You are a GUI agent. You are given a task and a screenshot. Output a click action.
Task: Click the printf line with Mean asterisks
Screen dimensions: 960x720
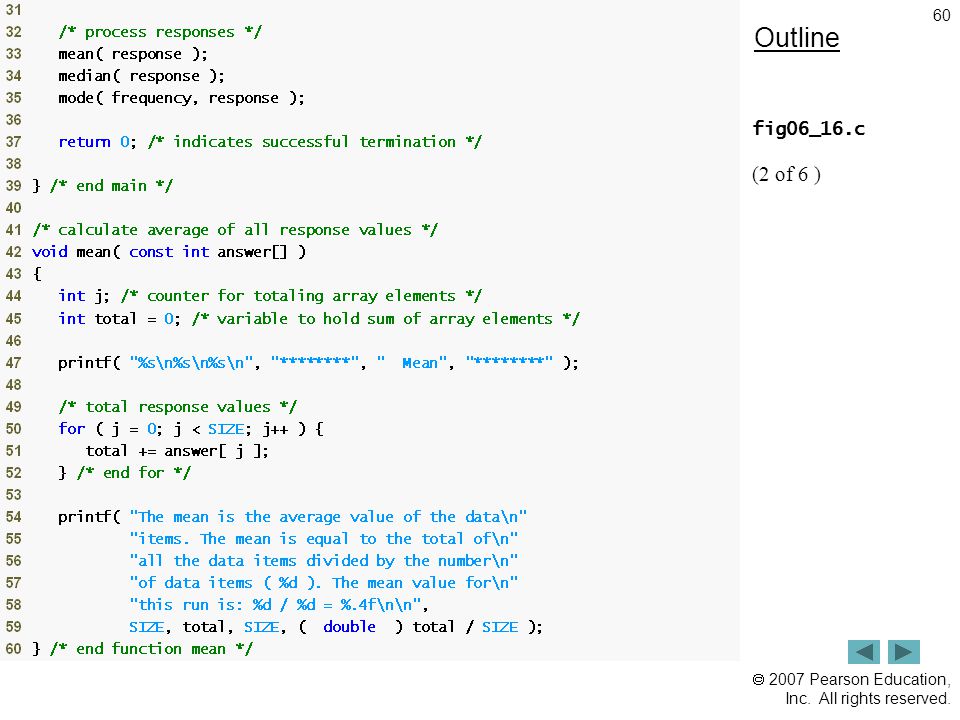click(x=318, y=363)
